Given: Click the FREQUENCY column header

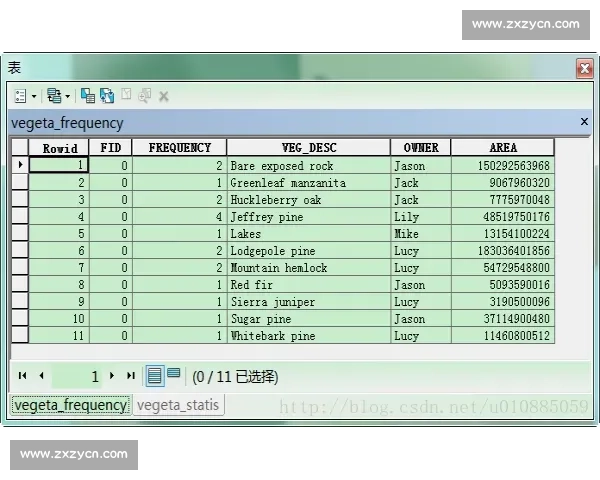Looking at the screenshot, I should (x=179, y=148).
